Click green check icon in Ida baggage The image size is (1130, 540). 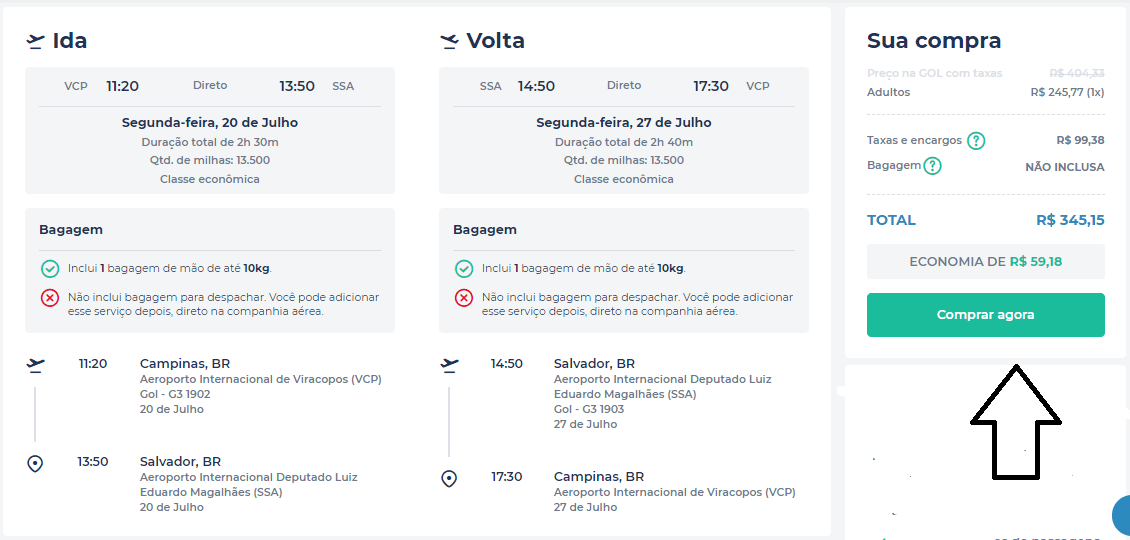click(50, 269)
